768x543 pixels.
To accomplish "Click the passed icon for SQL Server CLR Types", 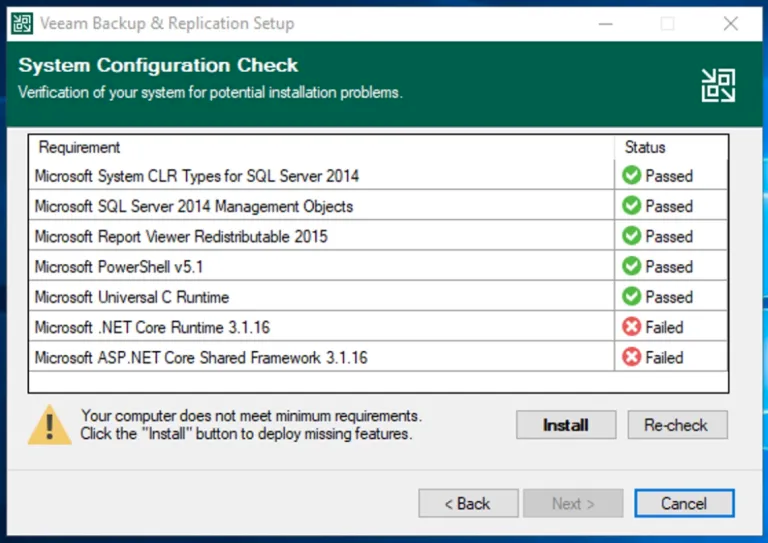I will coord(631,175).
